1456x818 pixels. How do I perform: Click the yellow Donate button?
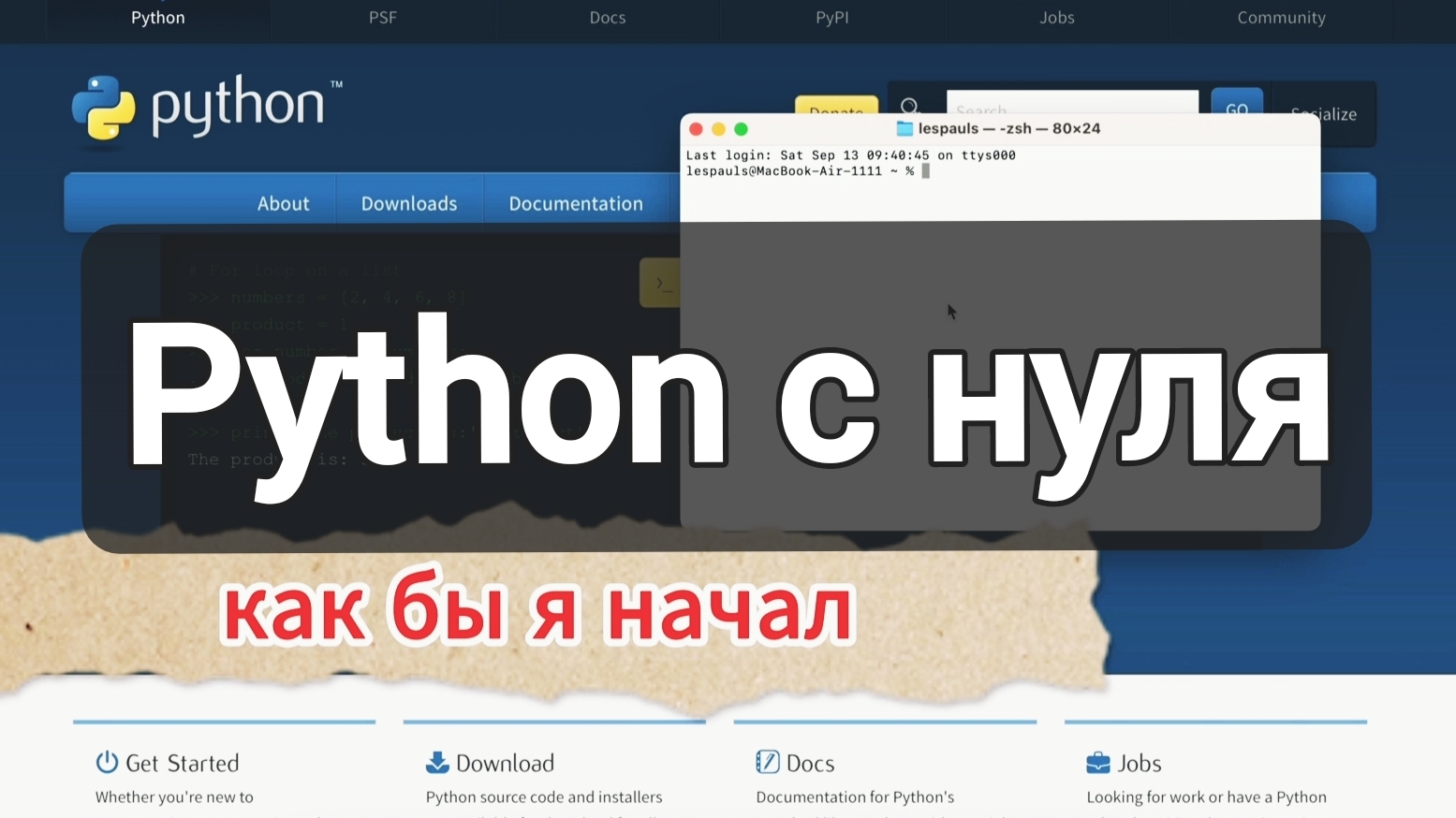(836, 106)
